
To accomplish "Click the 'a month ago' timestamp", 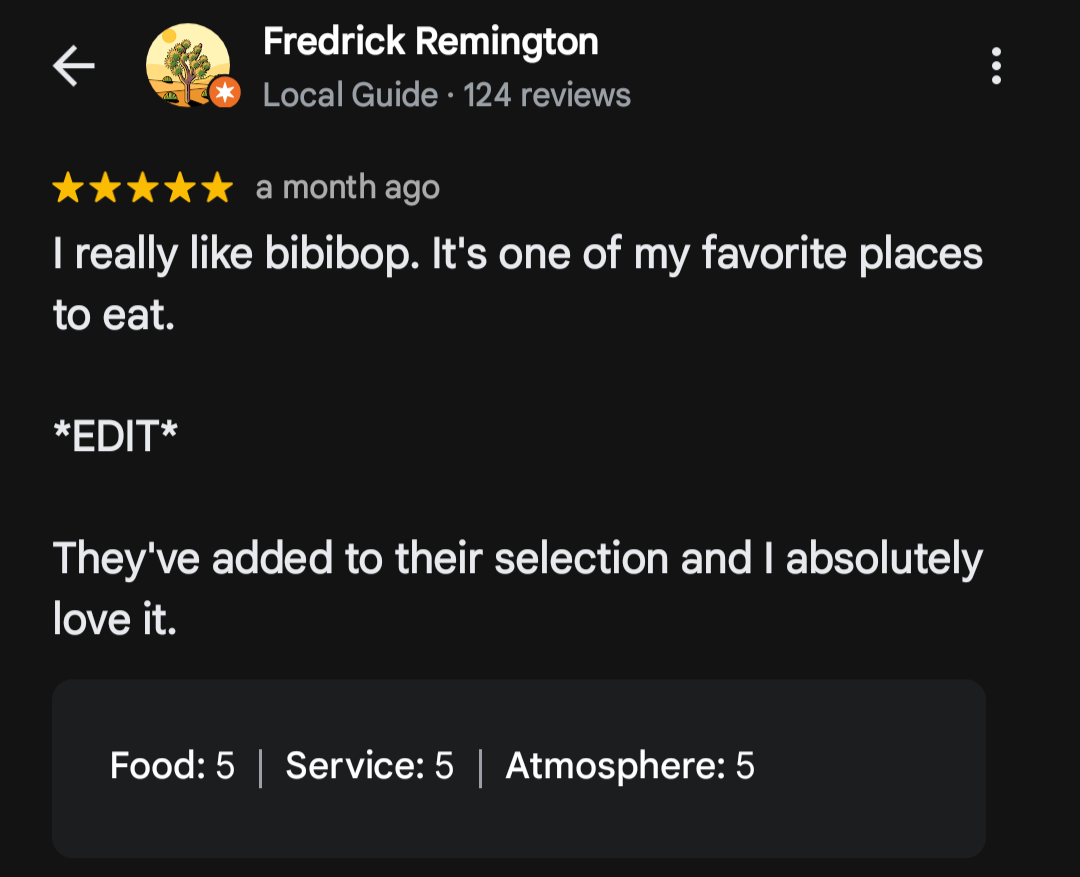I will point(347,188).
